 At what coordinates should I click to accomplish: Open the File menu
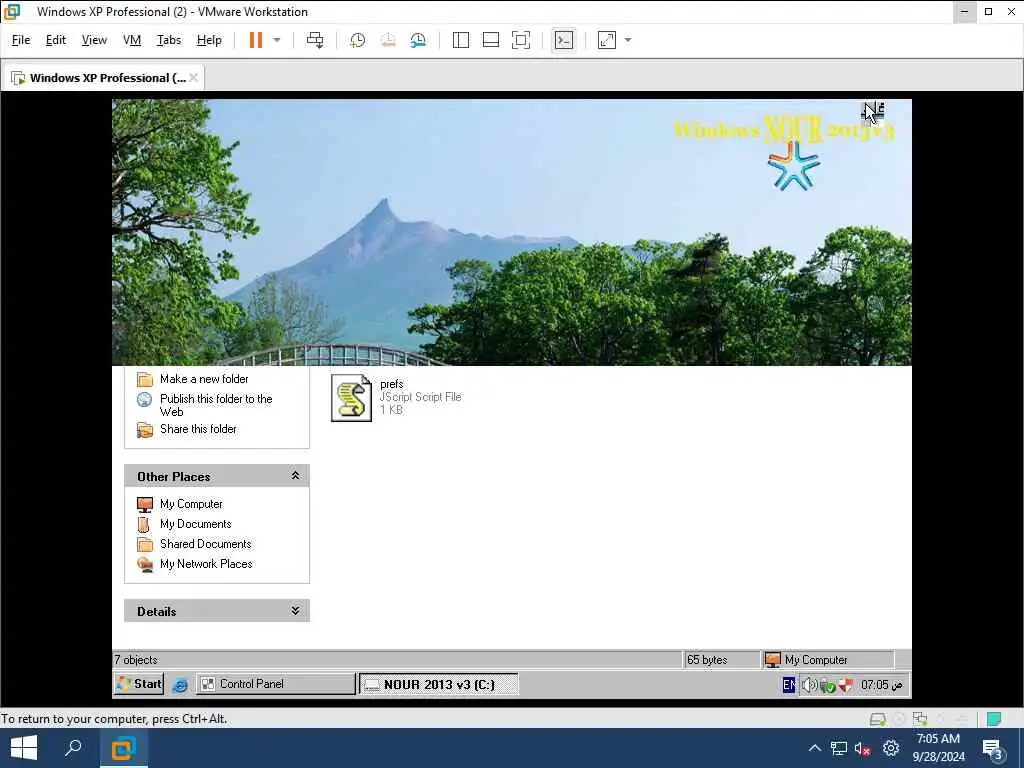pyautogui.click(x=21, y=40)
